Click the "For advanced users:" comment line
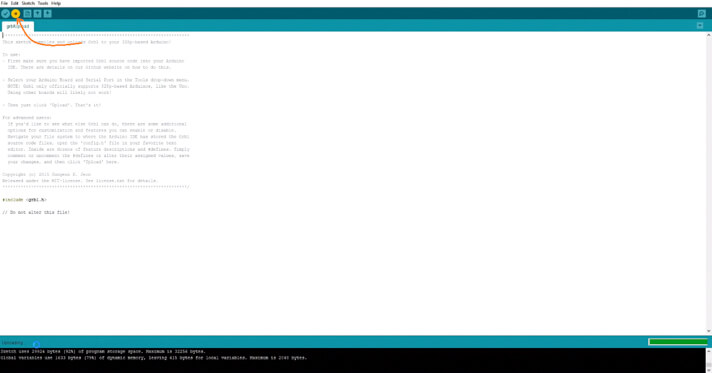Image resolution: width=712 pixels, height=373 pixels. click(27, 117)
